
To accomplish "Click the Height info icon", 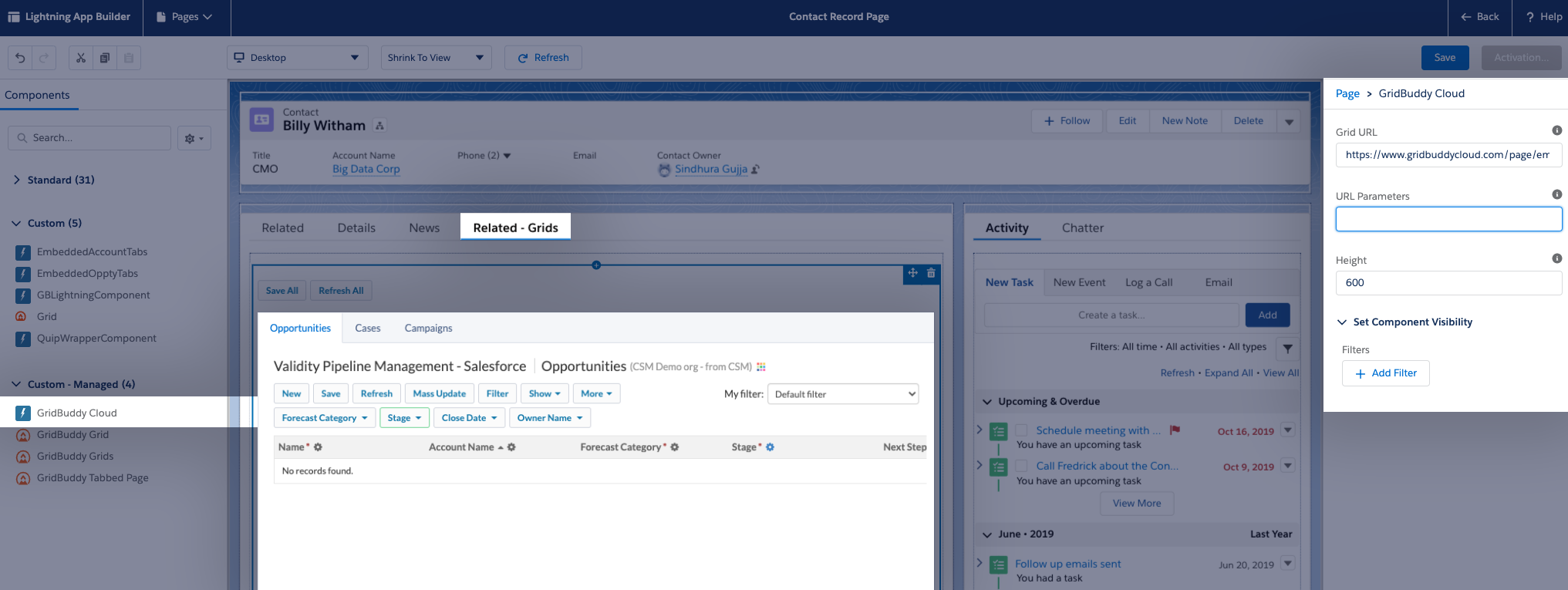I will [x=1556, y=259].
